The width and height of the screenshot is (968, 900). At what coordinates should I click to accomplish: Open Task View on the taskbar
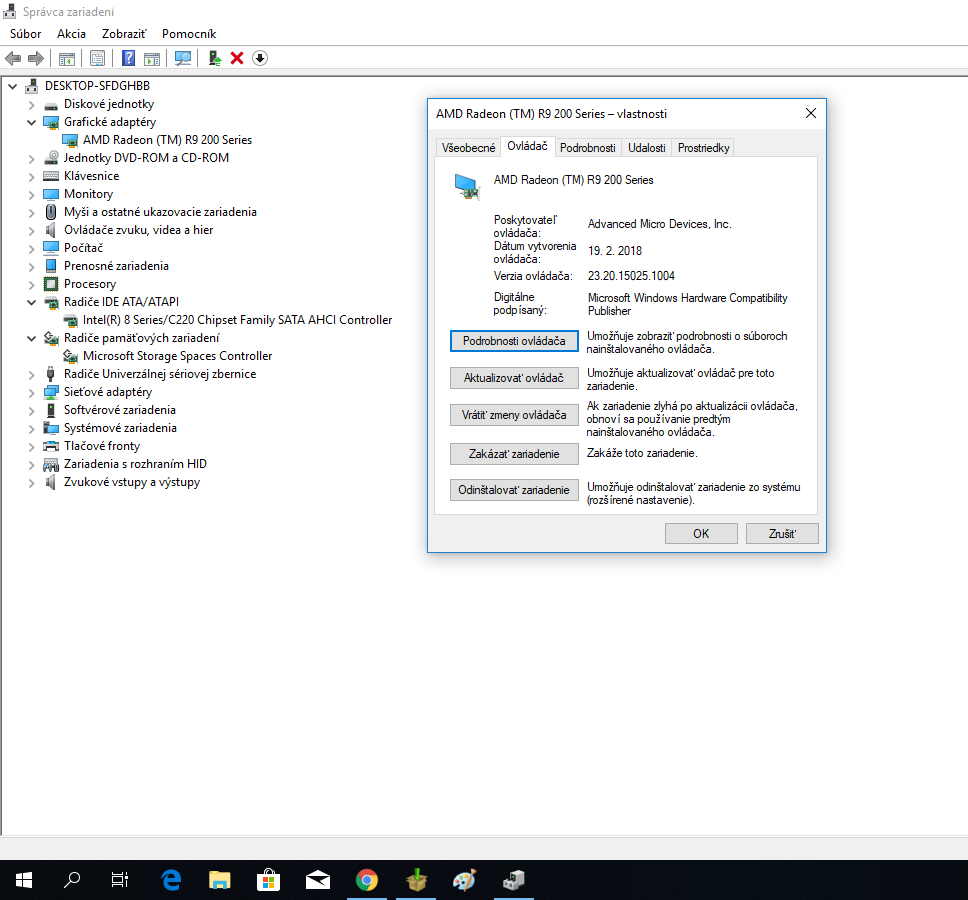[x=120, y=880]
